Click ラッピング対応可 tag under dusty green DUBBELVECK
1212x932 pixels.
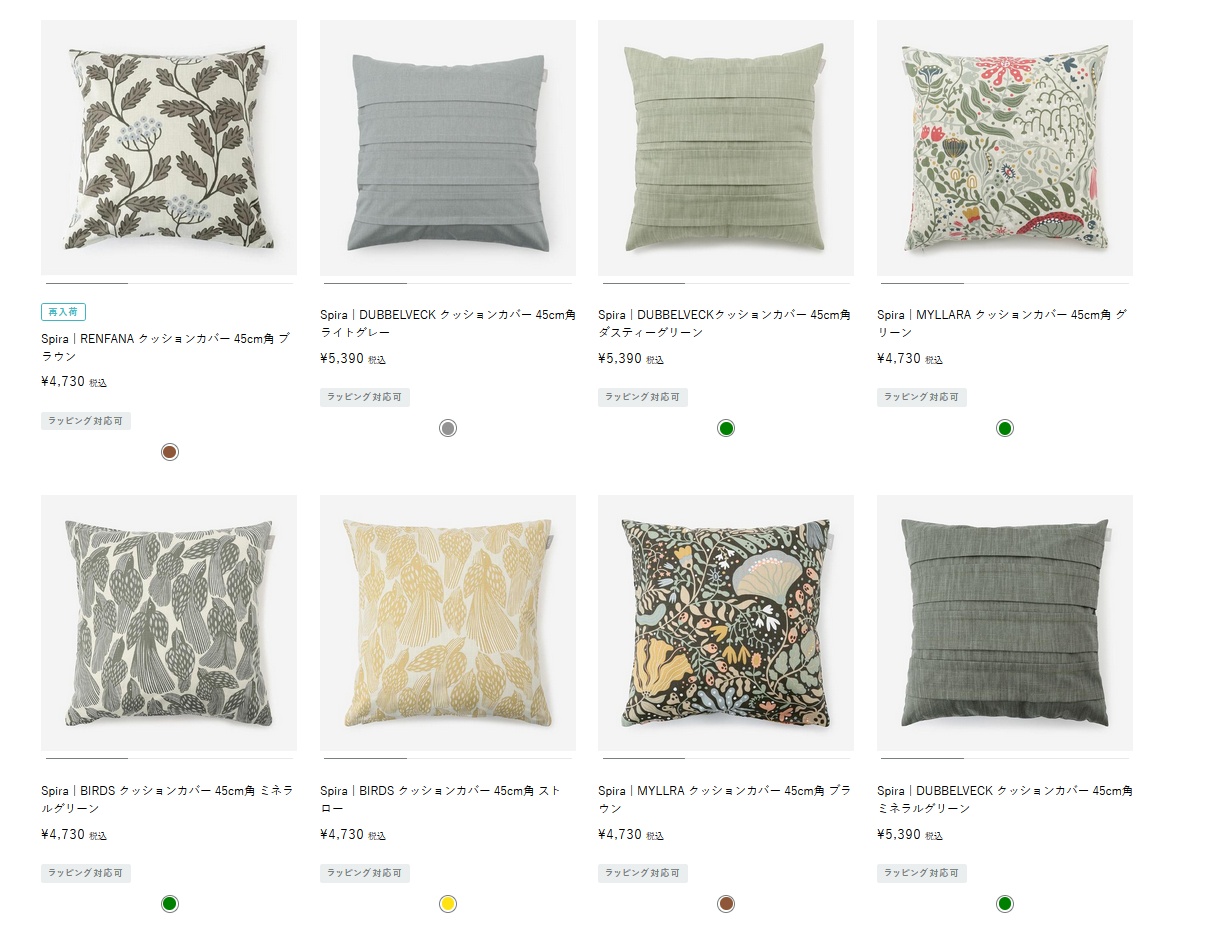[643, 397]
